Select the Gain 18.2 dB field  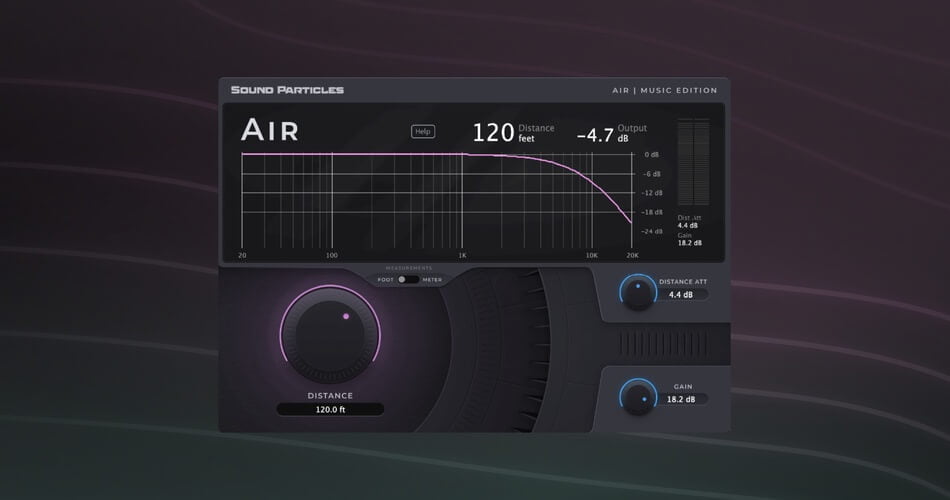point(681,399)
